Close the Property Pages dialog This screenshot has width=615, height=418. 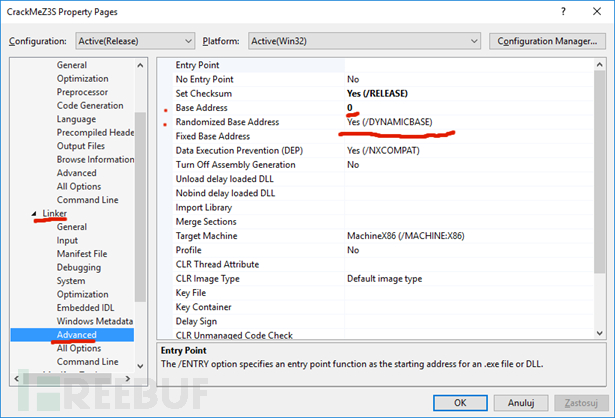click(597, 11)
